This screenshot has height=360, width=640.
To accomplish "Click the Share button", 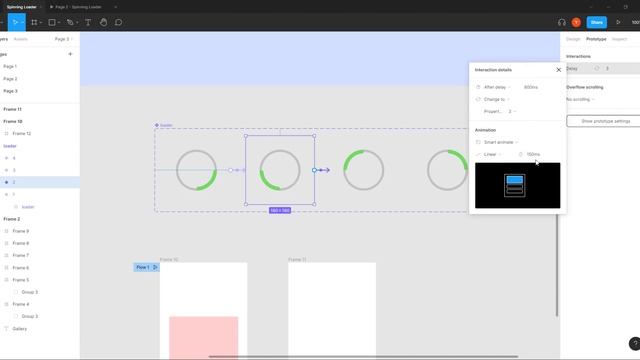I will (x=596, y=22).
